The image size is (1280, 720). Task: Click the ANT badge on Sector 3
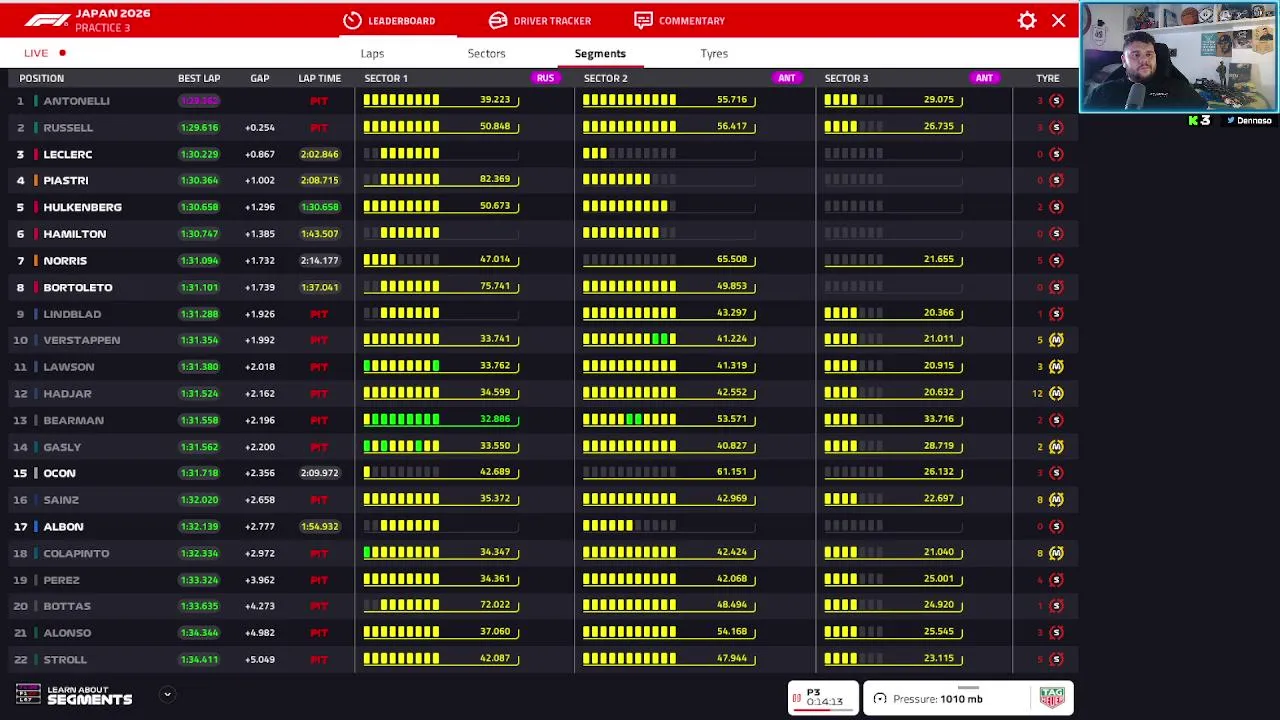[984, 78]
